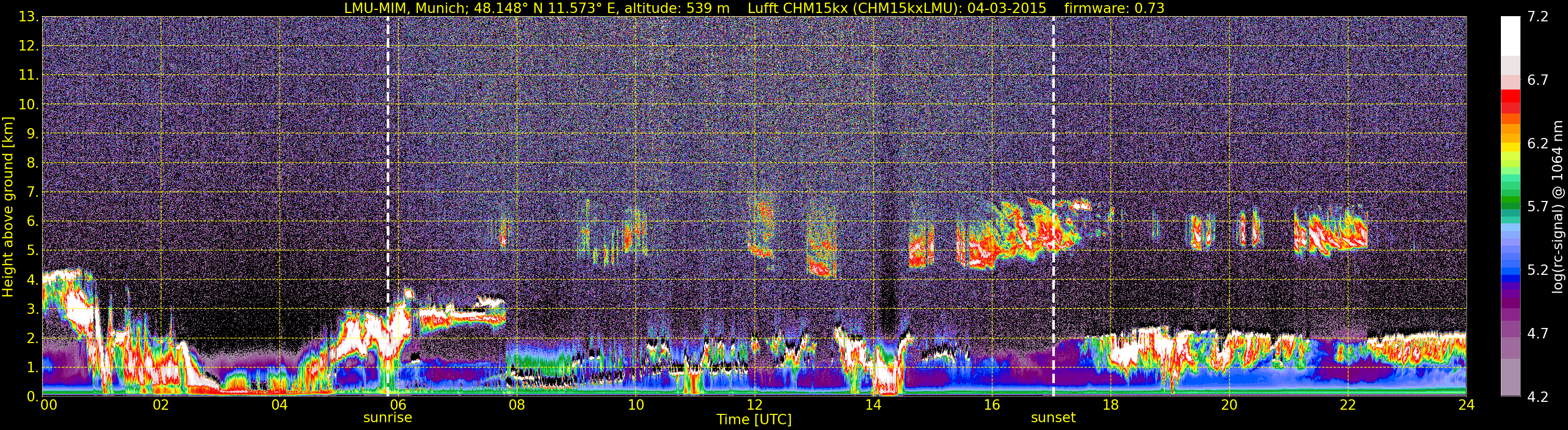Image resolution: width=1568 pixels, height=430 pixels.
Task: Click the time axis tick '14'
Action: pyautogui.click(x=873, y=406)
